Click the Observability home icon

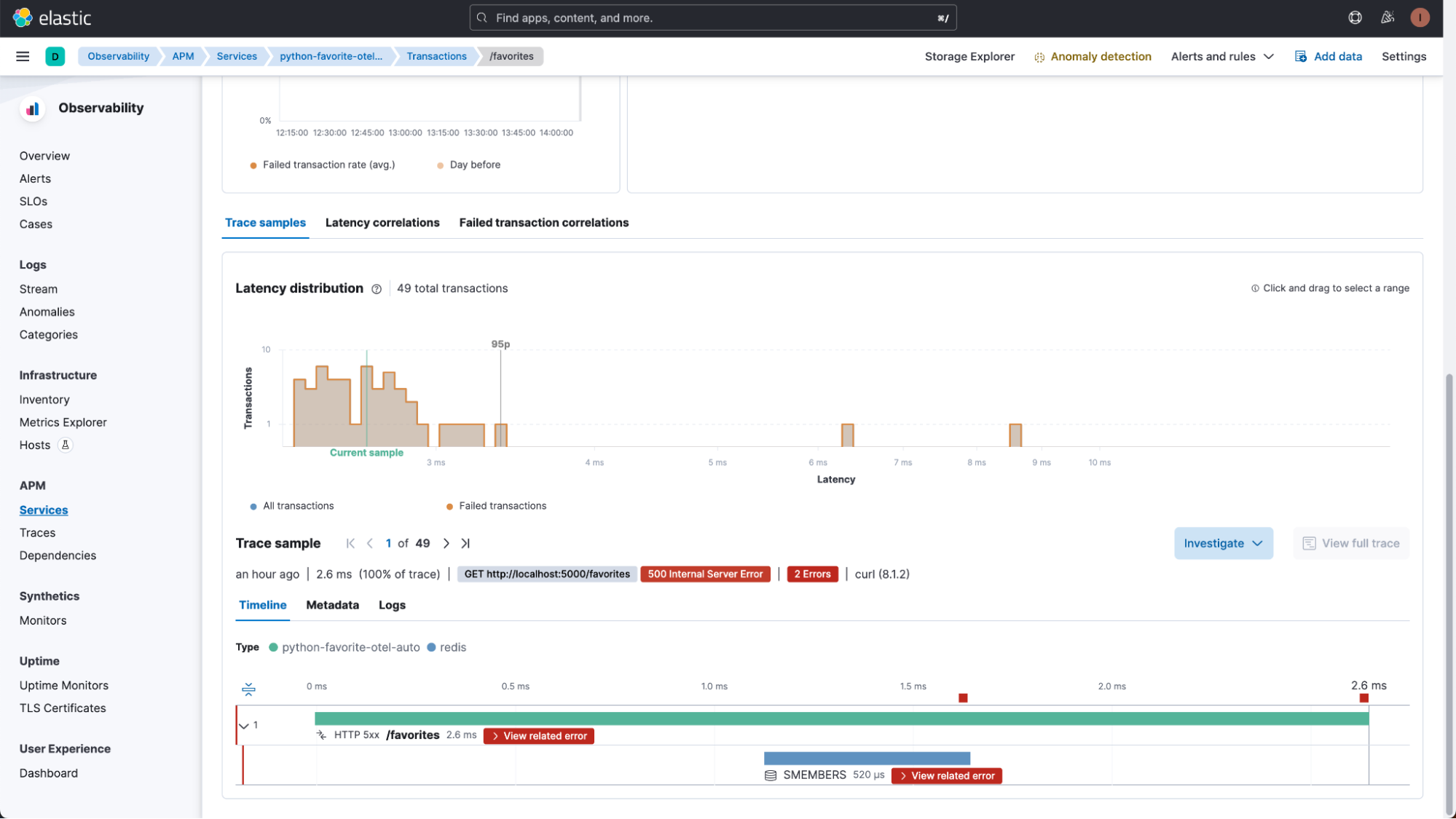click(x=31, y=107)
